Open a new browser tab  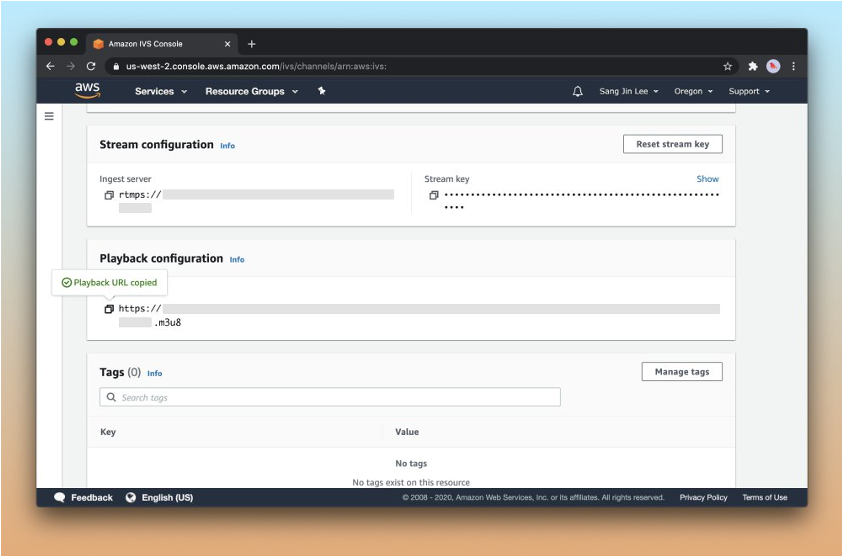pyautogui.click(x=251, y=44)
